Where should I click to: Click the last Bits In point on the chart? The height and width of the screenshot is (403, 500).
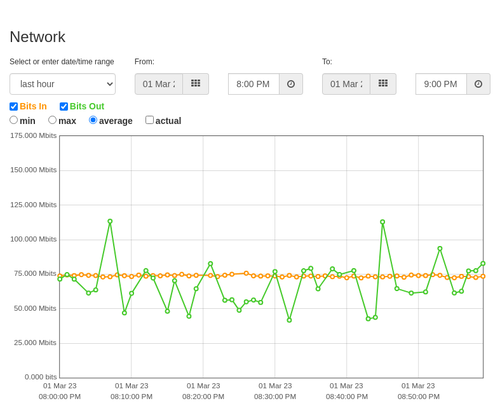click(x=483, y=276)
